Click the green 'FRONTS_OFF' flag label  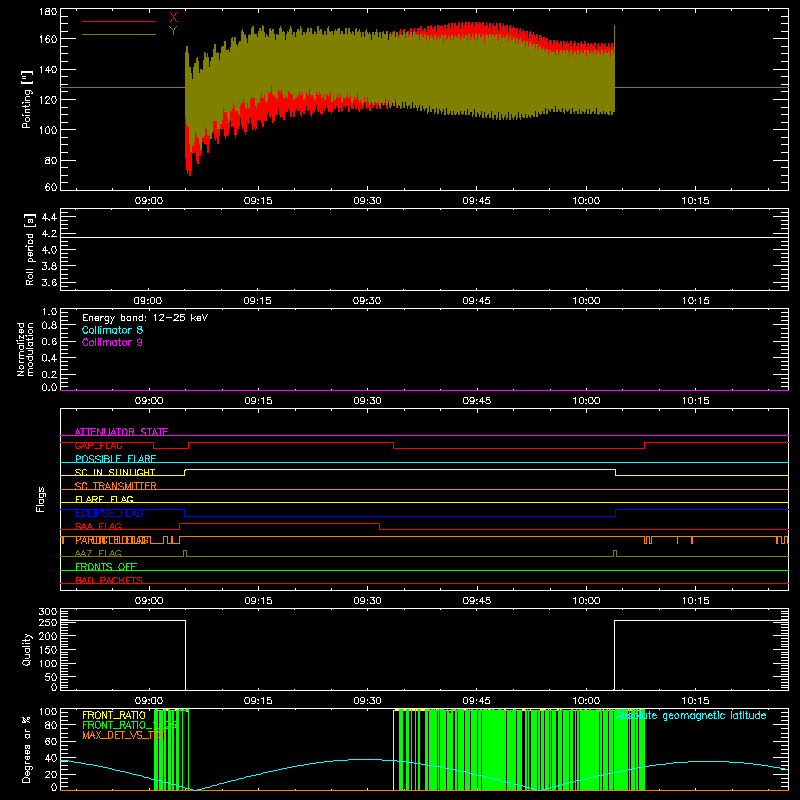[106, 566]
